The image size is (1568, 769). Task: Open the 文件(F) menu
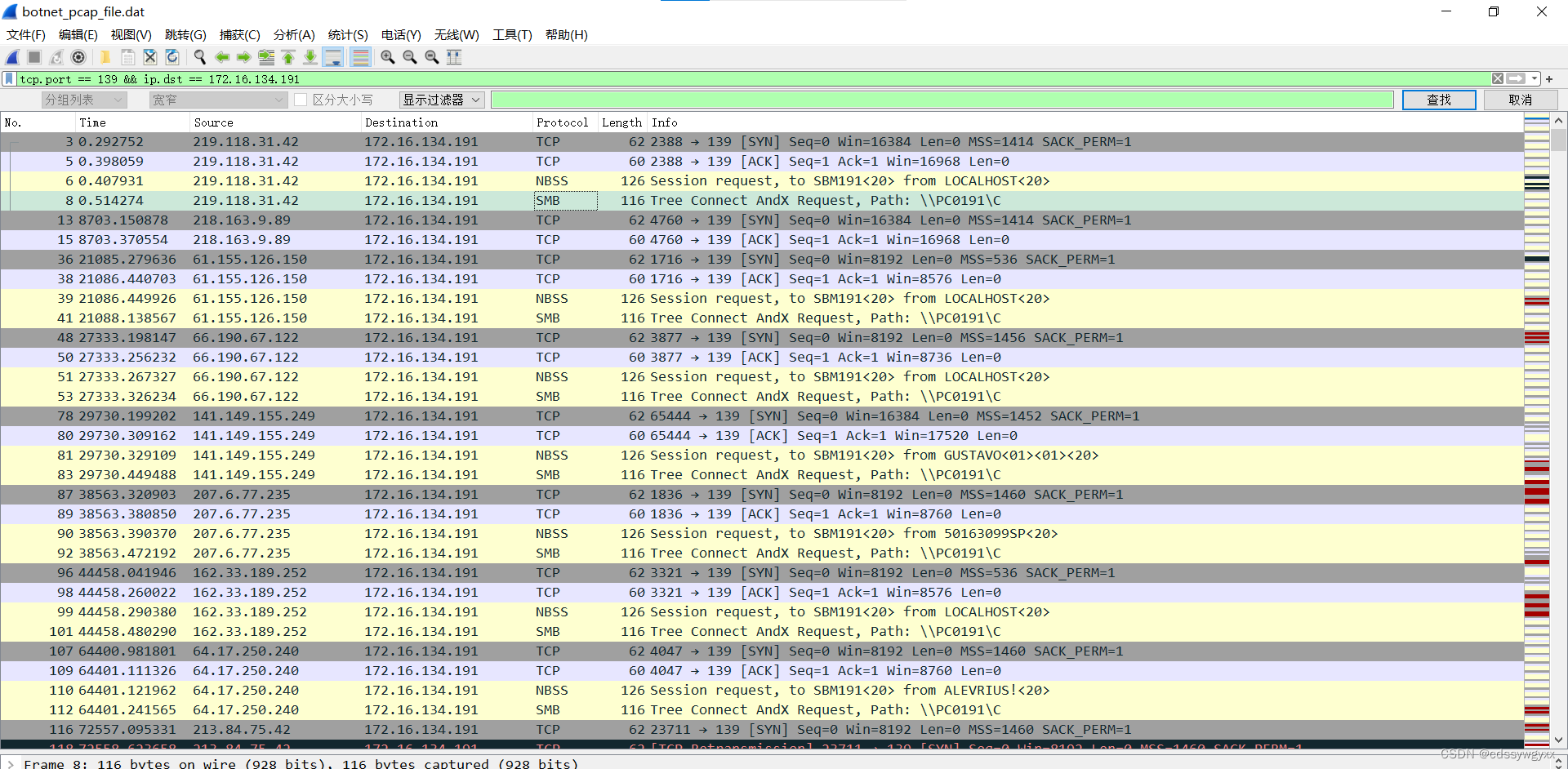pyautogui.click(x=26, y=35)
